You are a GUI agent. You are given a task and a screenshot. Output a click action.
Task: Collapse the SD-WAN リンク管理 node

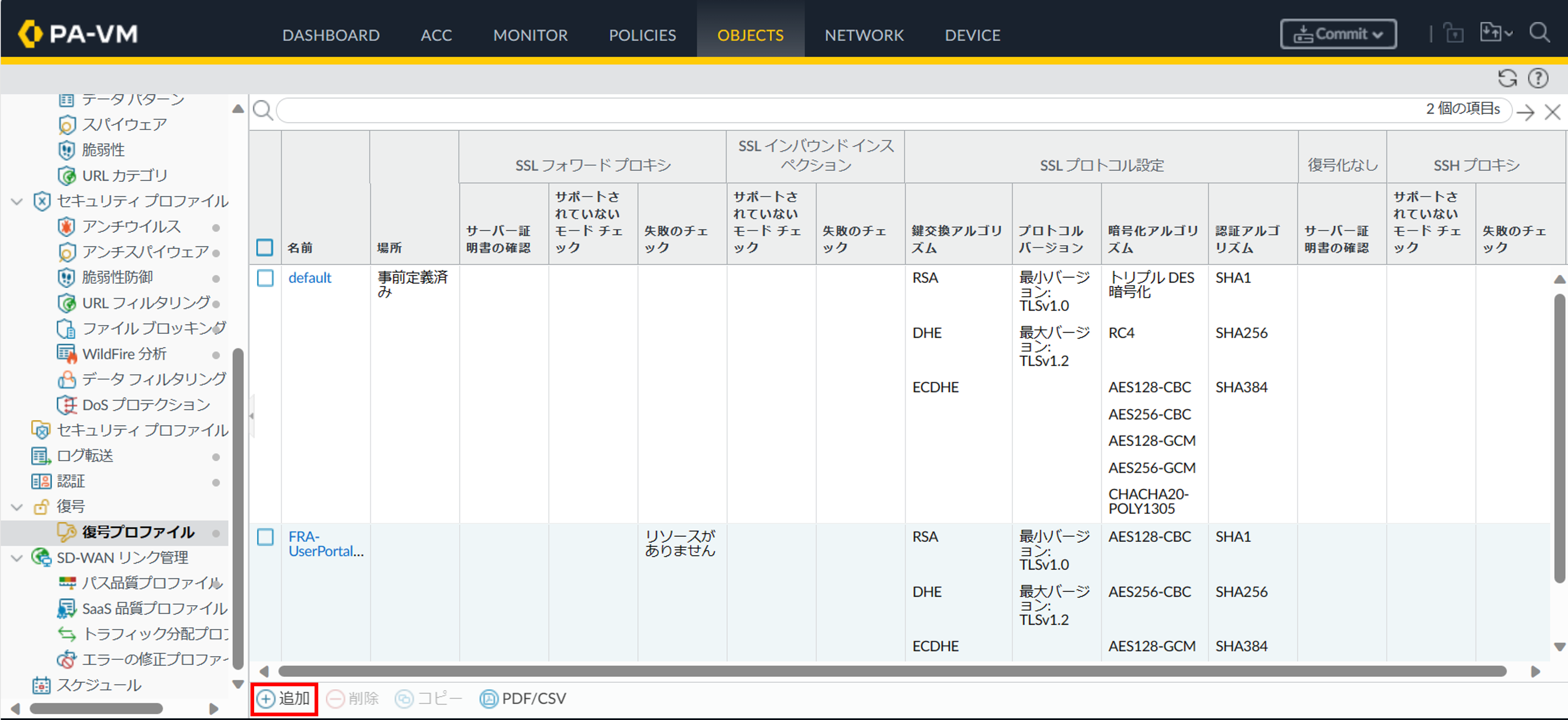tap(17, 557)
